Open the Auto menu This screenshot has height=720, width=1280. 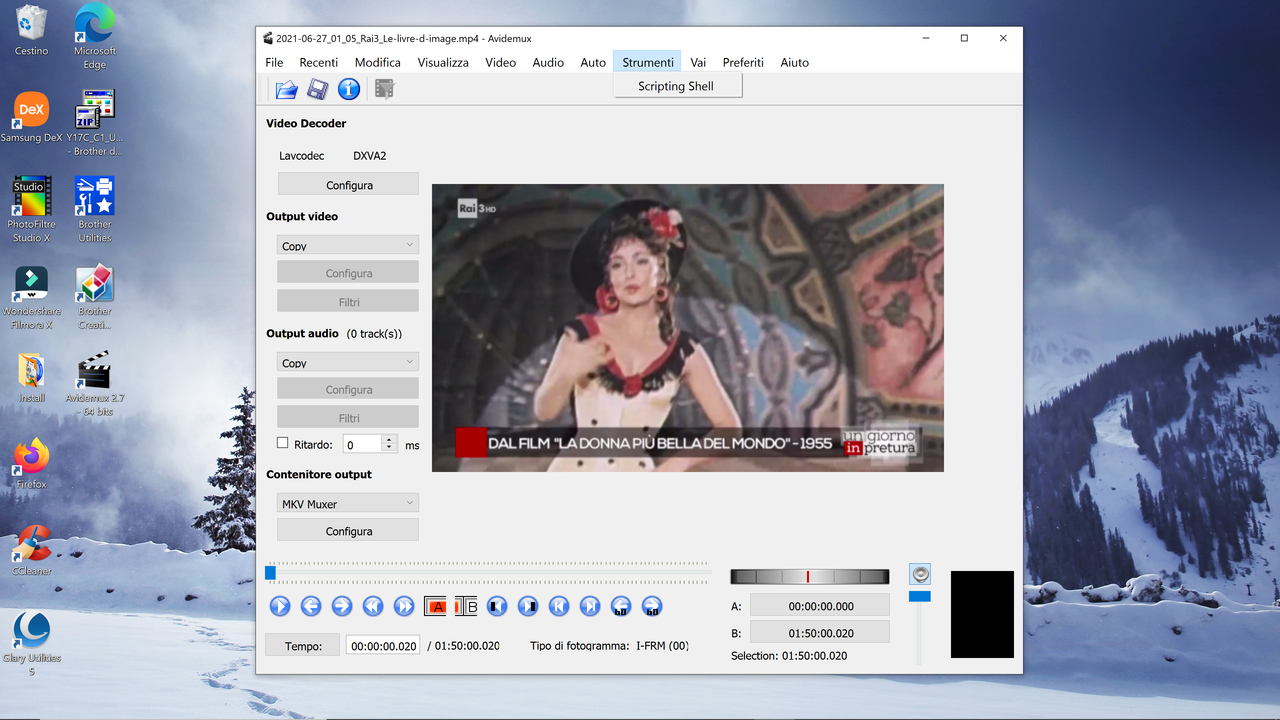[593, 62]
